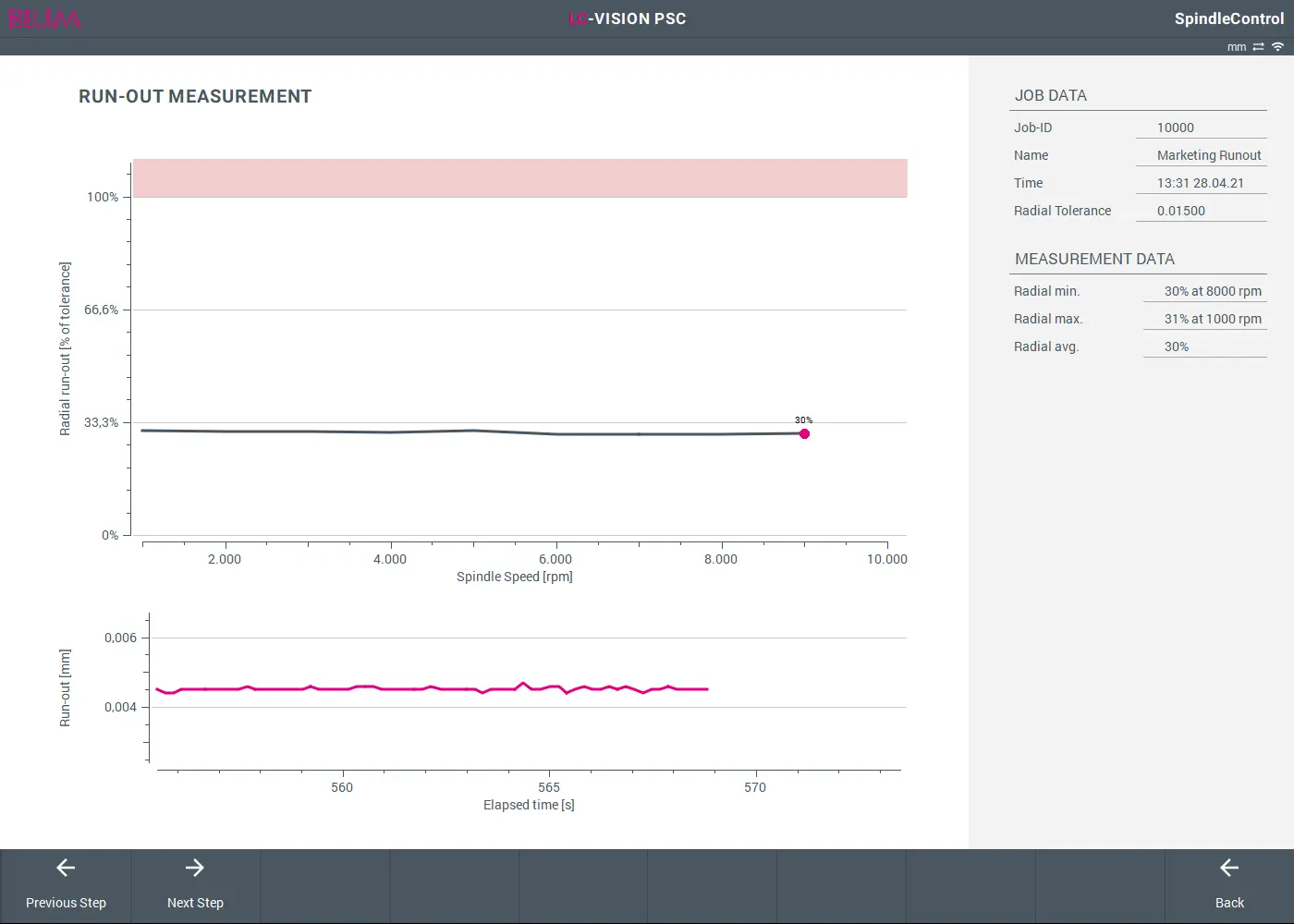Click the Blum logo in header
The width and height of the screenshot is (1294, 924).
tap(44, 18)
